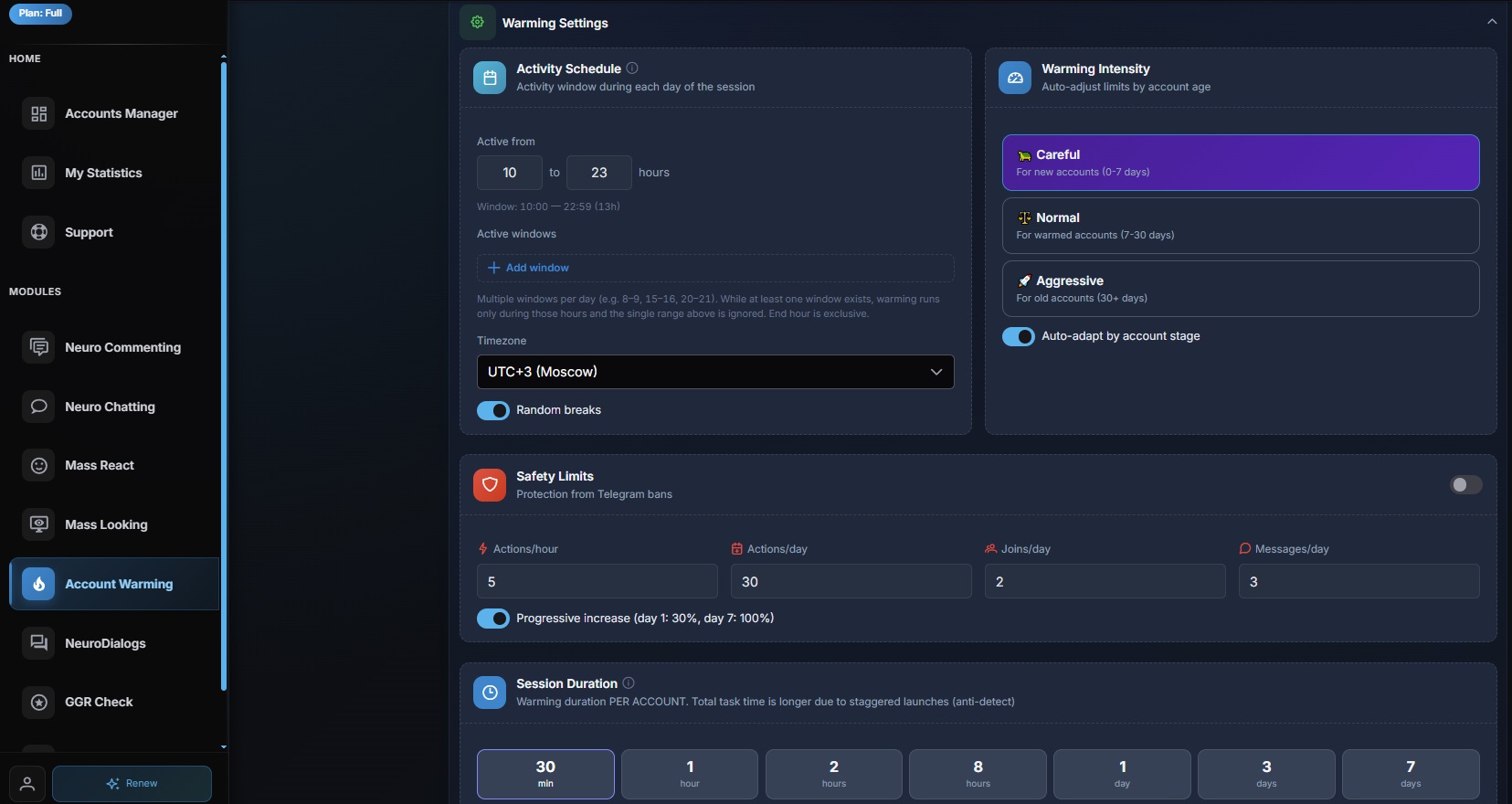Click the Active from start hour field
Viewport: 1512px width, 804px height.
[510, 173]
